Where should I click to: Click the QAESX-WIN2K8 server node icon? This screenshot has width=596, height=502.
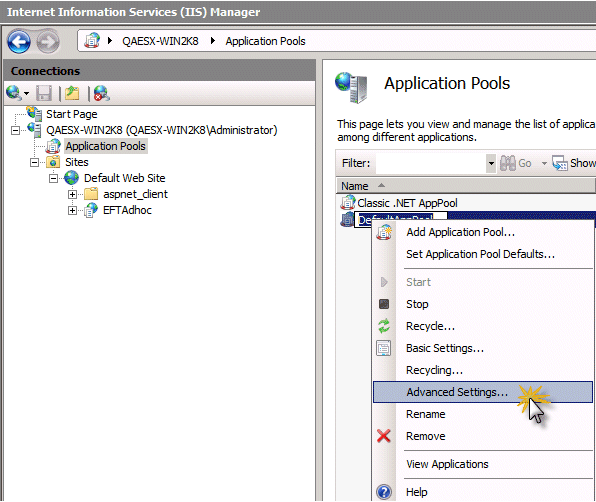coord(34,130)
